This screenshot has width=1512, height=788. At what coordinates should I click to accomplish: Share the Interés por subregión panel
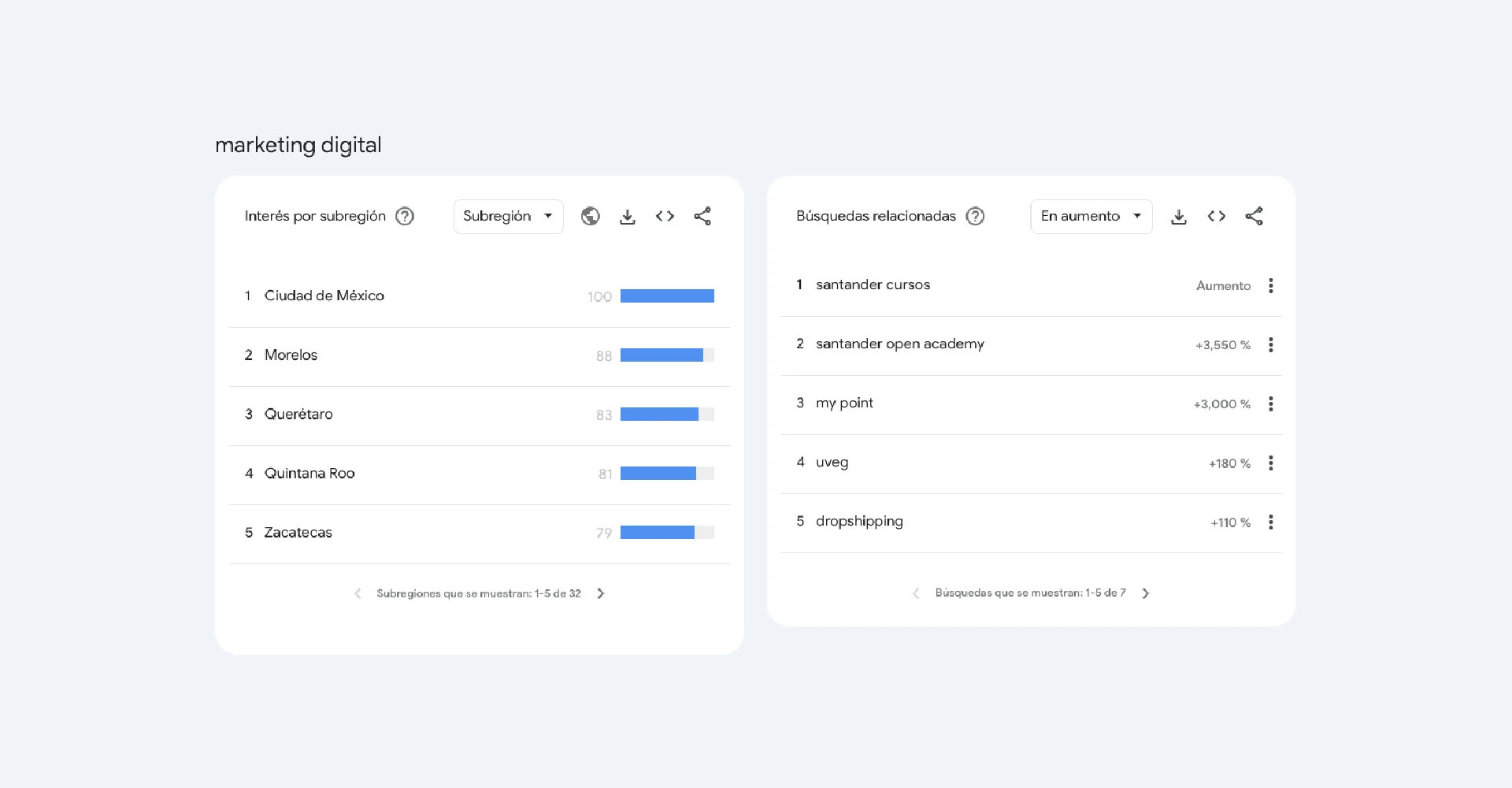[x=702, y=216]
